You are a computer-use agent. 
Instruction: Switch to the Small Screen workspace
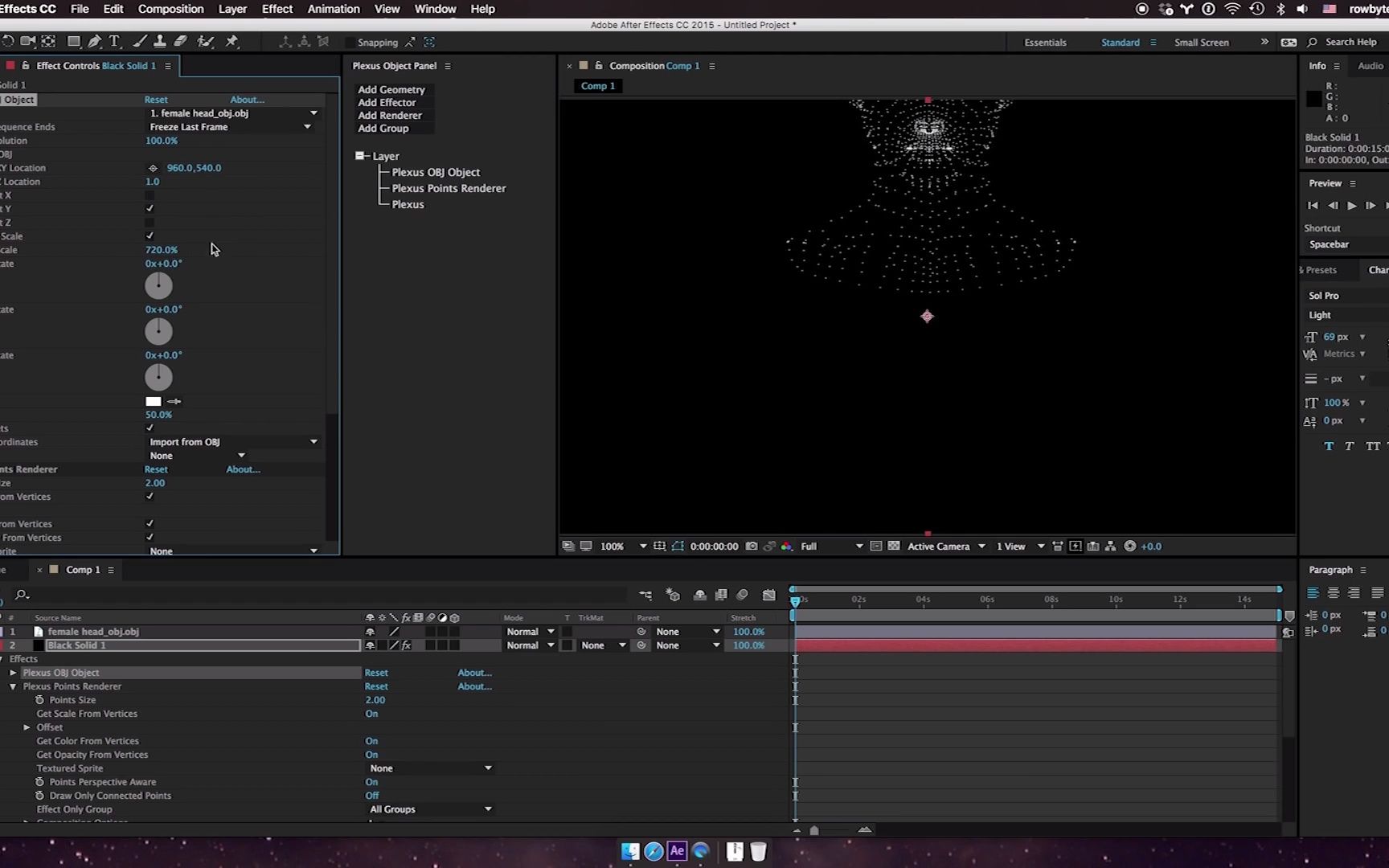[1201, 43]
